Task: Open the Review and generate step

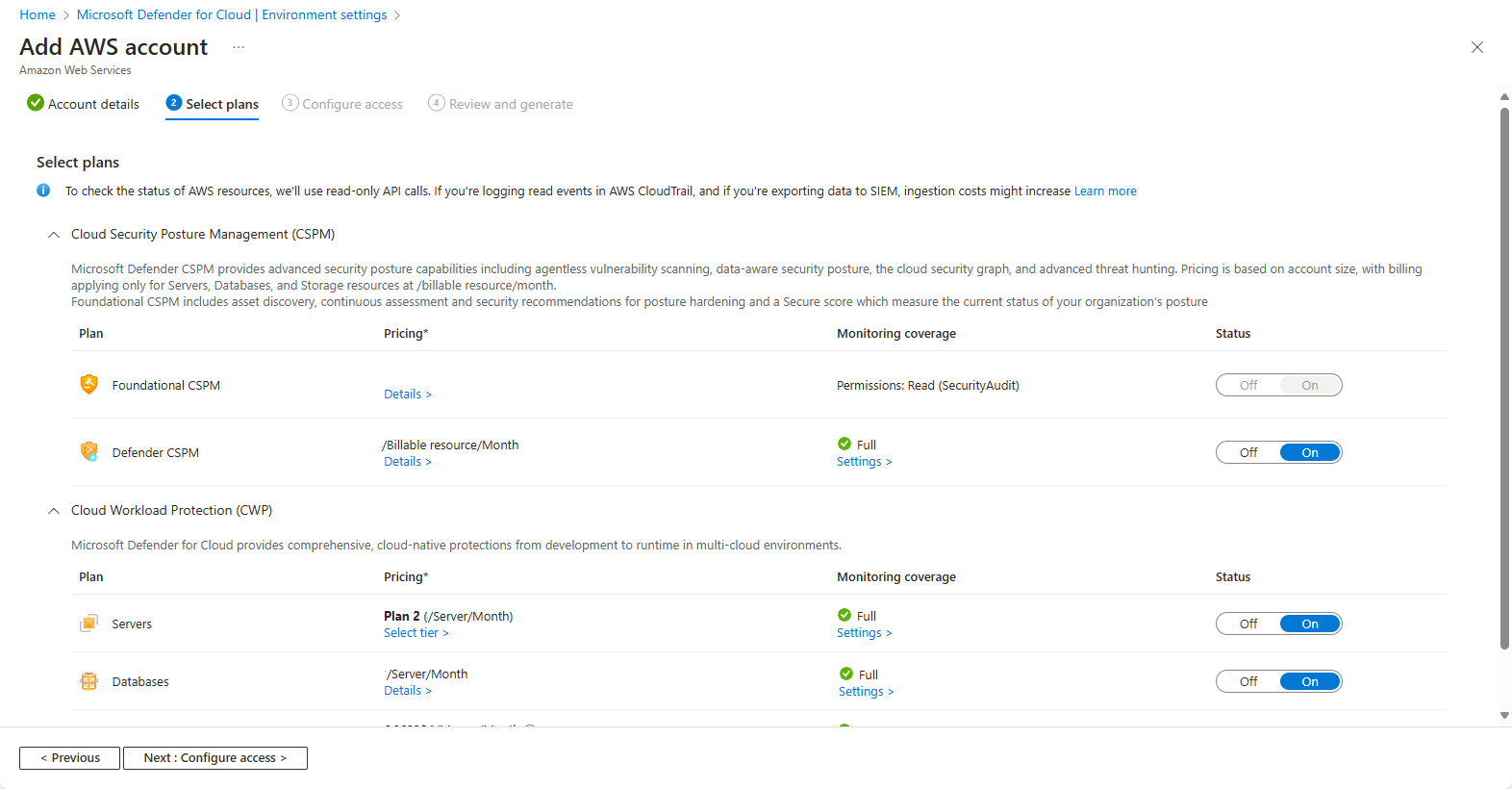Action: tap(500, 104)
